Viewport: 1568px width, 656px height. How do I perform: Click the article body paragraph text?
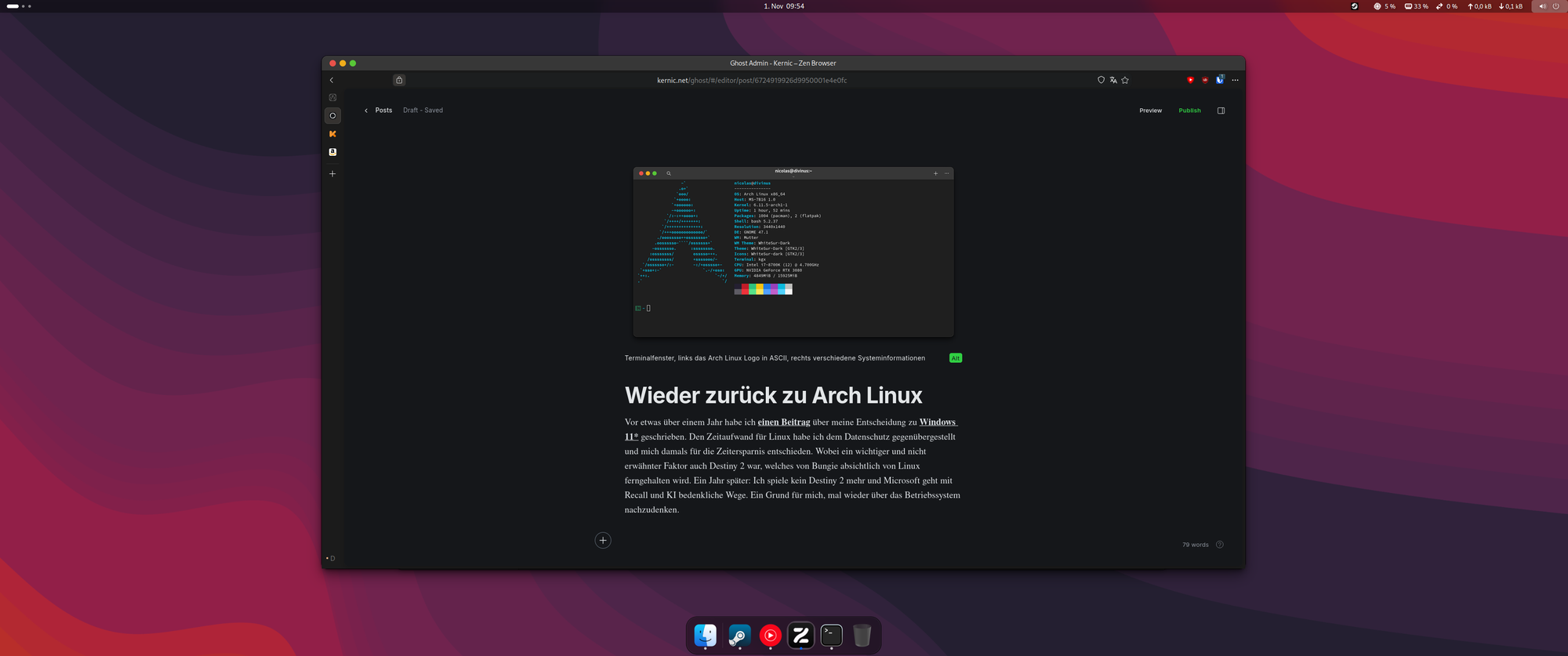(793, 466)
